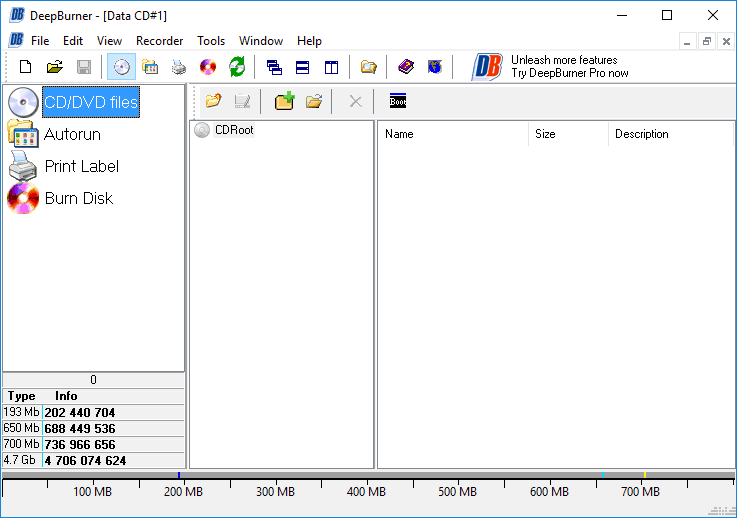Screen dimensions: 737x518
Task: Click the Save floppy disk icon
Action: point(84,67)
